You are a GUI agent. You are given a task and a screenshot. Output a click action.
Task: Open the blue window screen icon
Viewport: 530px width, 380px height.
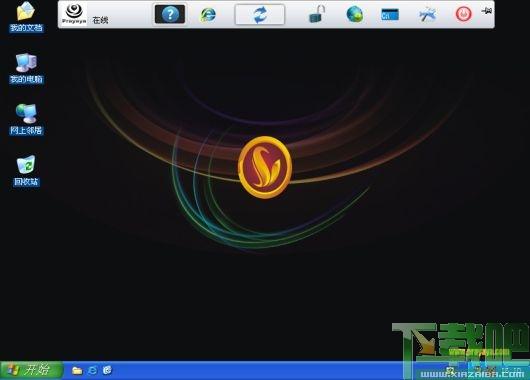pos(390,15)
